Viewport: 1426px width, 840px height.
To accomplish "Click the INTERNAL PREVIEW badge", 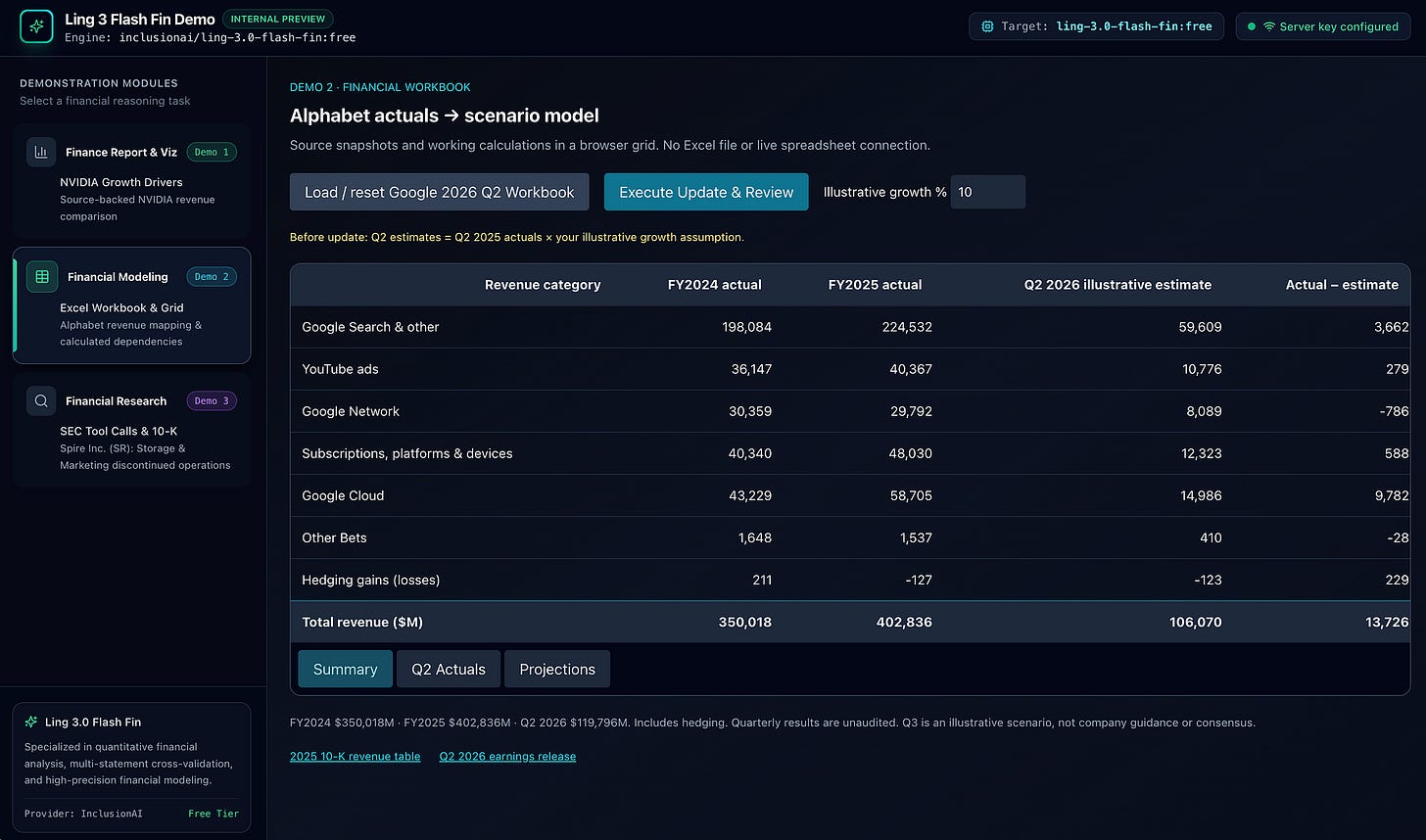I will pyautogui.click(x=278, y=19).
